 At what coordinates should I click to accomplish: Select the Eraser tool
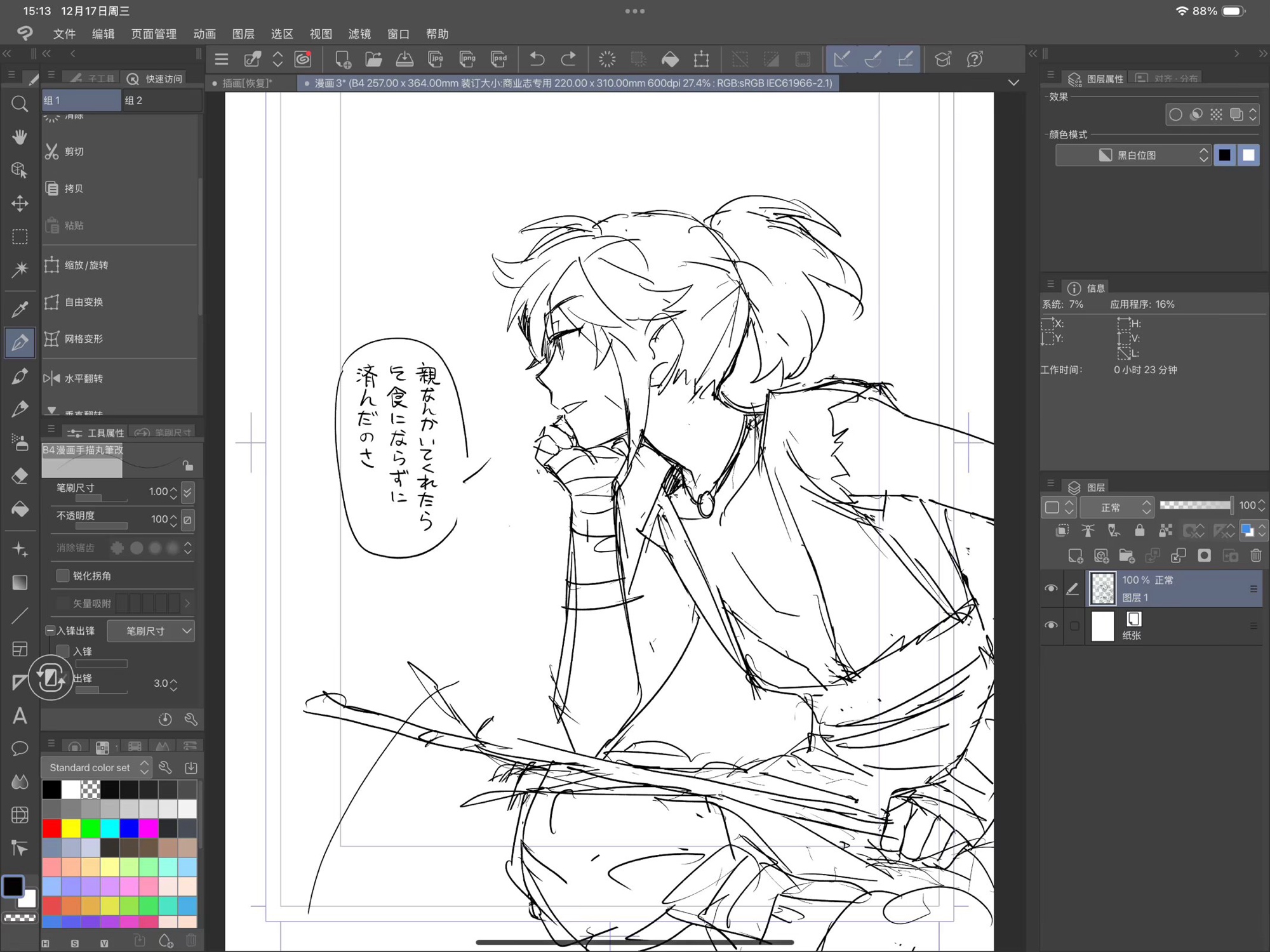pyautogui.click(x=20, y=476)
